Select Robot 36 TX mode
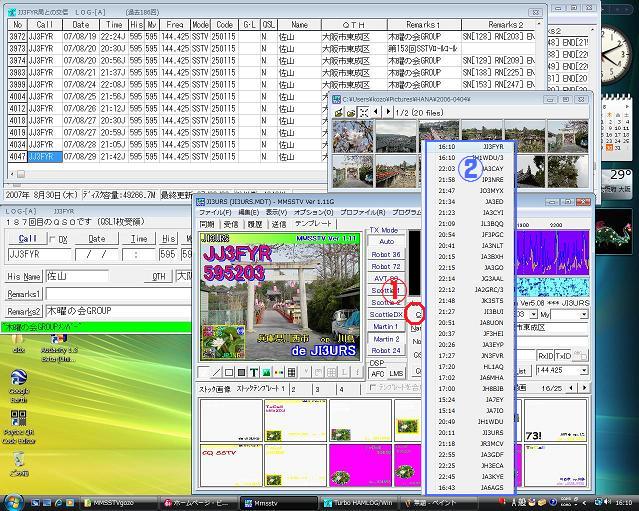Screen dimensions: 639x511 coord(386,254)
